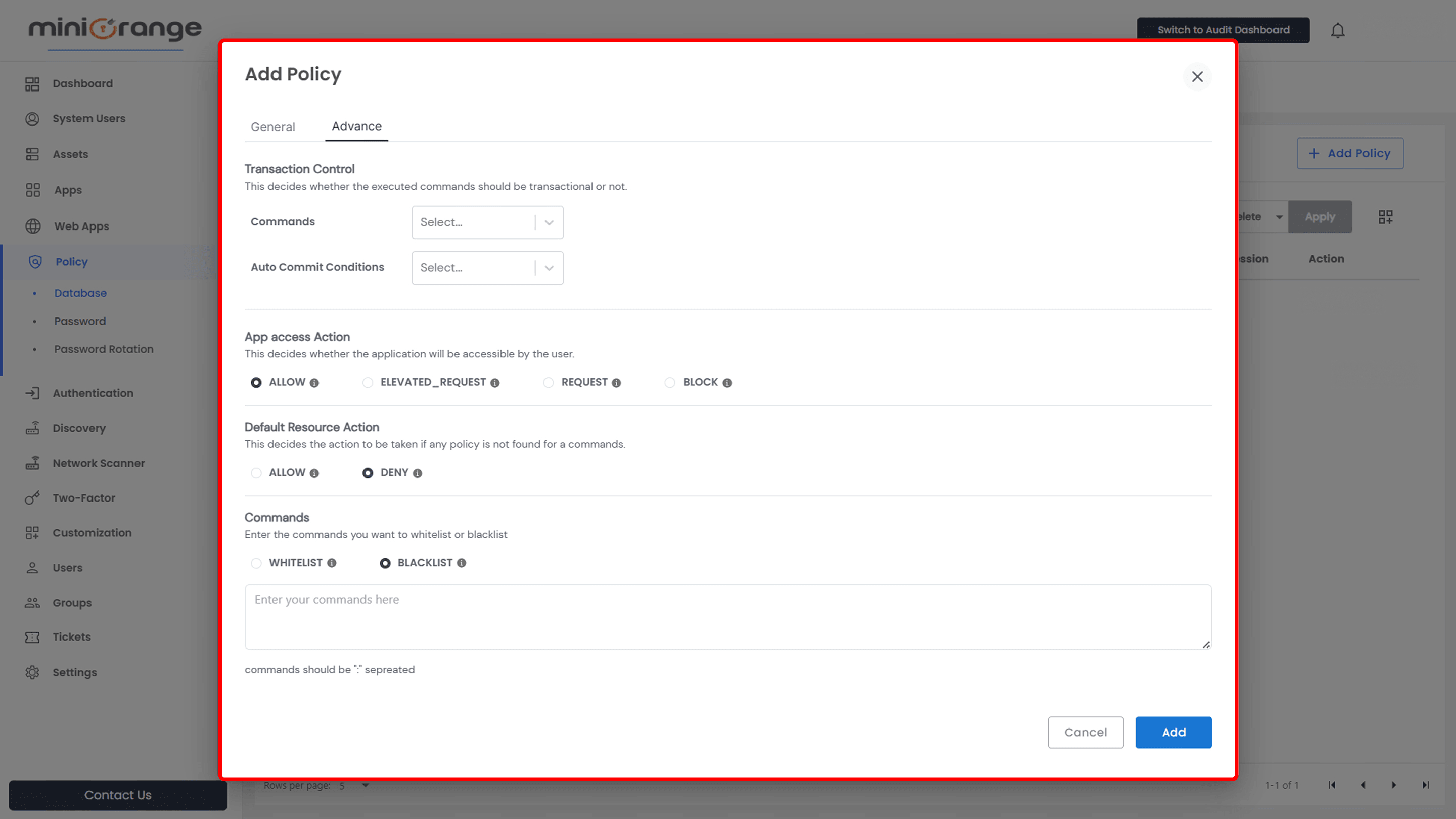Click info icon next to WHITELIST
Viewport: 1456px width, 819px height.
coord(332,563)
